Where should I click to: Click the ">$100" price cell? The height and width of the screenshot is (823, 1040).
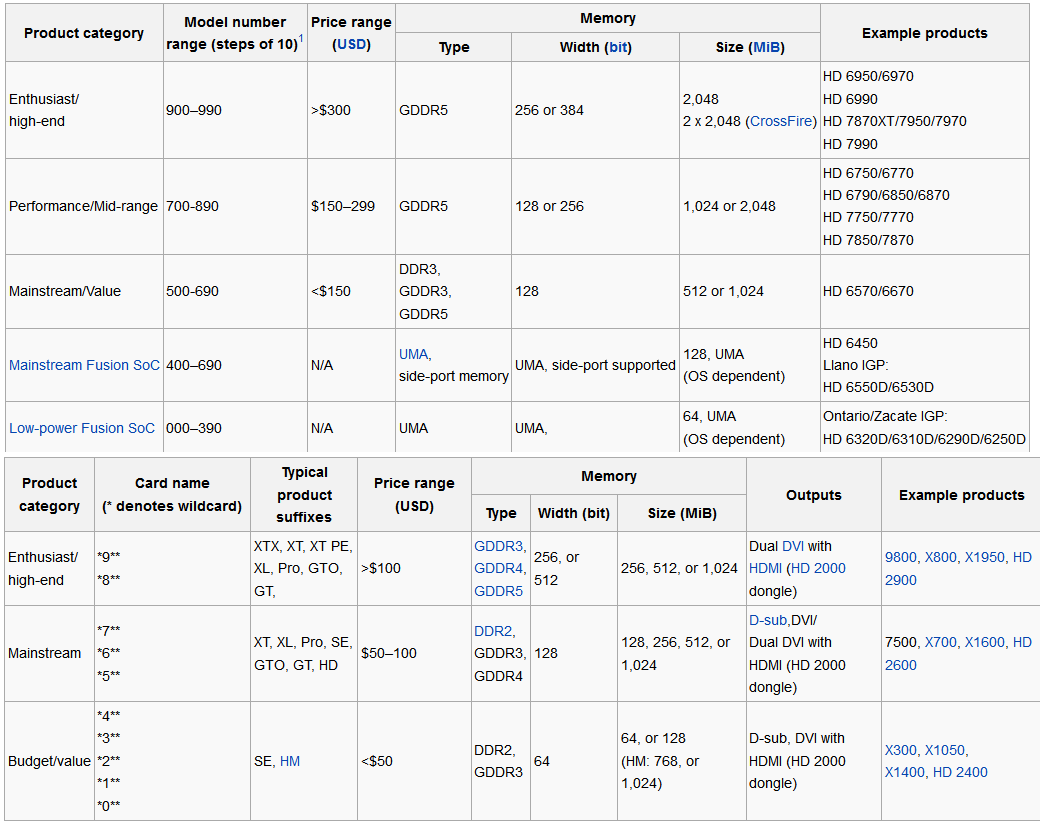tap(415, 568)
